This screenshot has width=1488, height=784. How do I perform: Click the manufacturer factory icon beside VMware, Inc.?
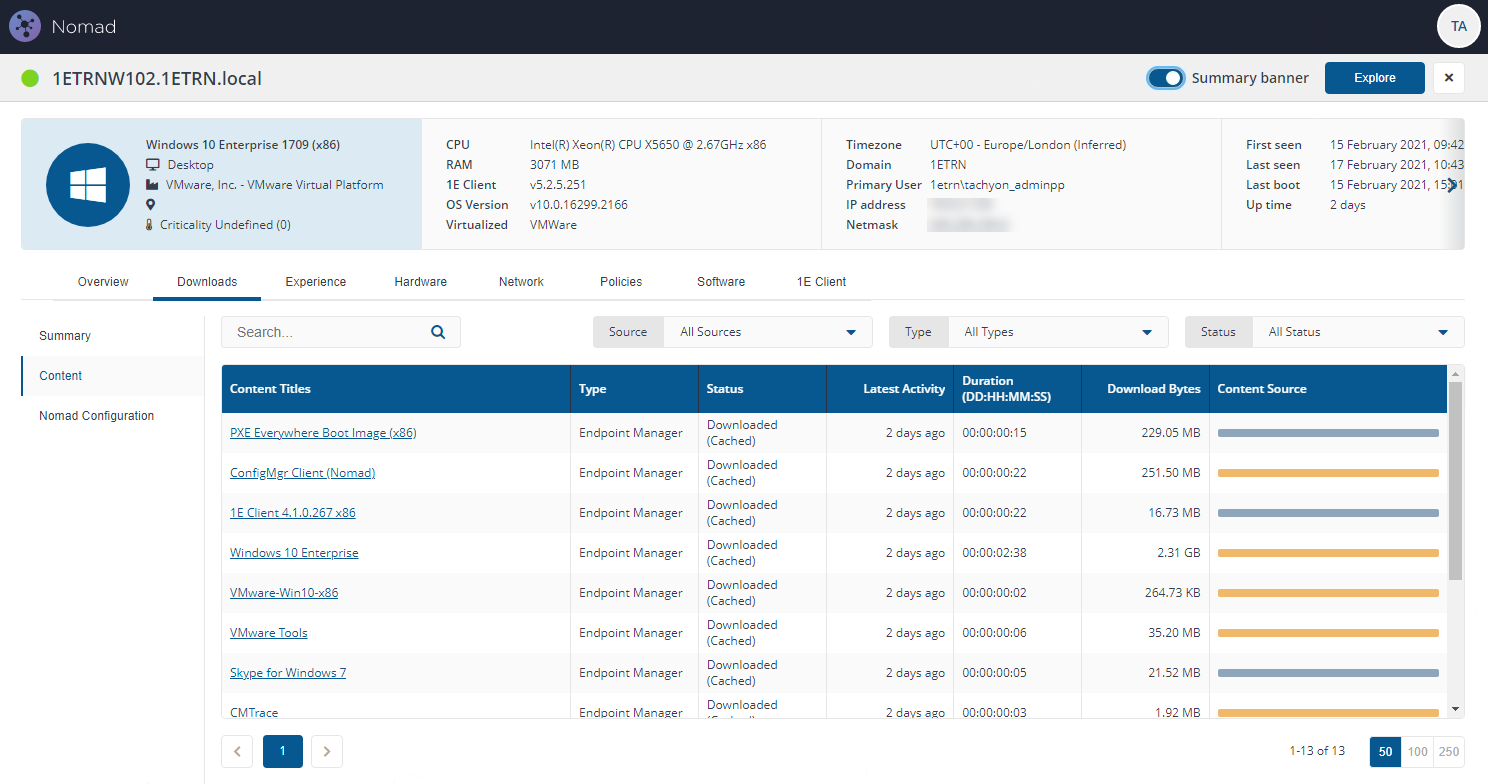coord(153,185)
